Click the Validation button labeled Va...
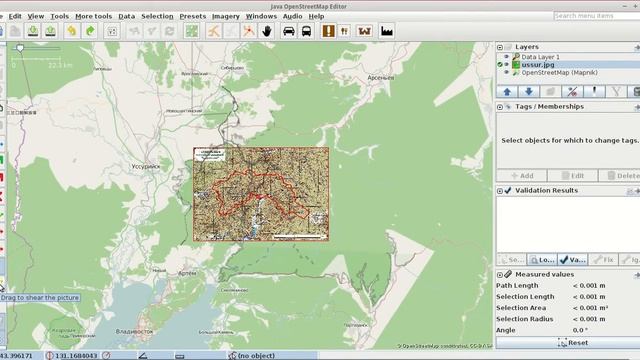Screen dimensions: 640x360 (x=572, y=260)
